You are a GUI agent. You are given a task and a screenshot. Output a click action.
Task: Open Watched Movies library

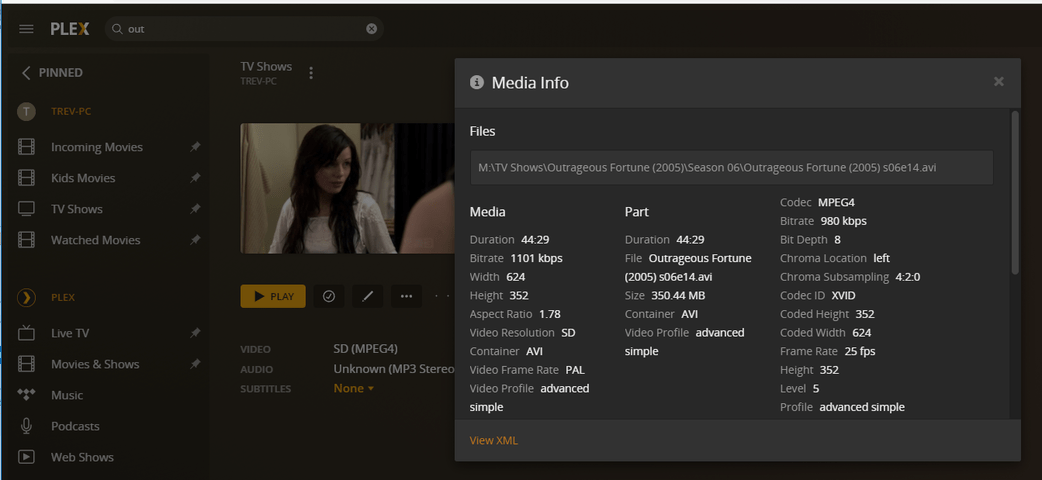click(x=96, y=240)
